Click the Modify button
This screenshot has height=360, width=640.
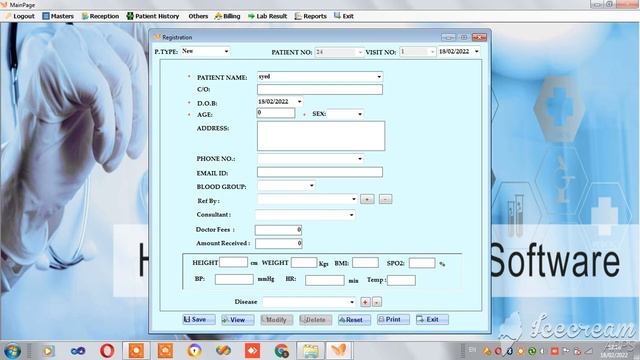[276, 320]
